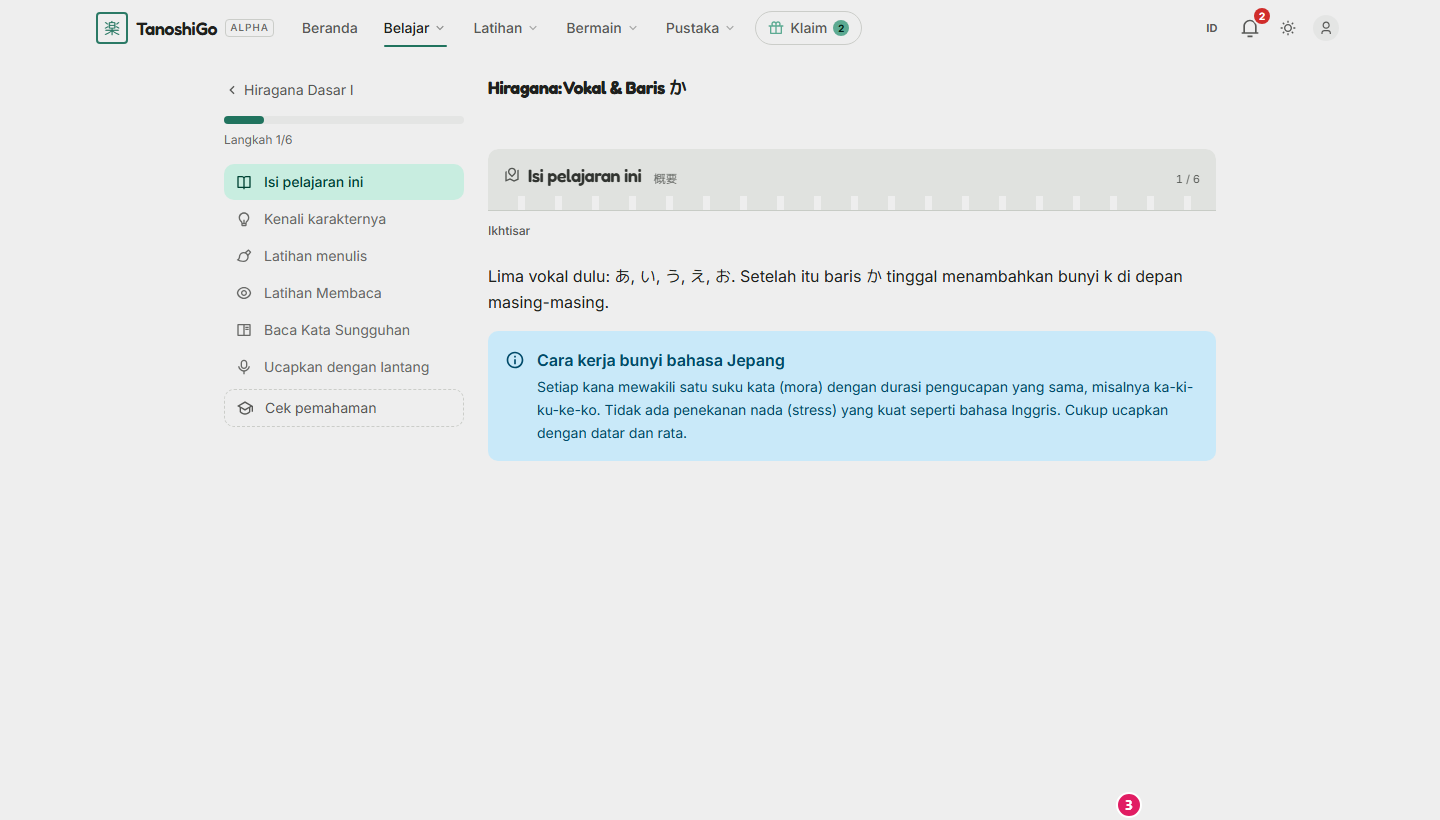The width and height of the screenshot is (1440, 820).
Task: Click the 1 / 6 page counter
Action: pyautogui.click(x=1188, y=179)
